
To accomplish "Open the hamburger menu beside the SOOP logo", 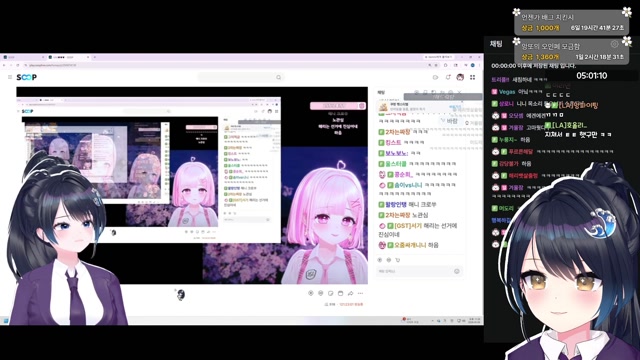I will pos(10,77).
